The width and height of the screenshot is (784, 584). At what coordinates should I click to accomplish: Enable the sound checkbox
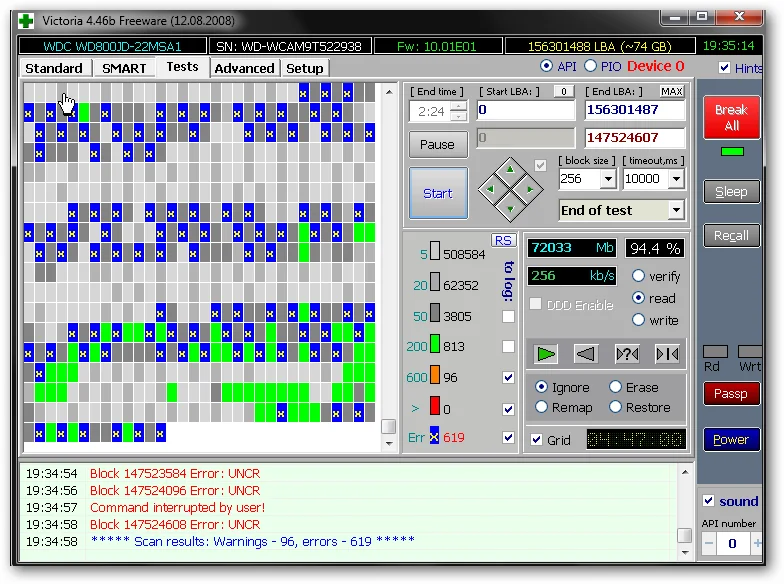click(x=708, y=501)
